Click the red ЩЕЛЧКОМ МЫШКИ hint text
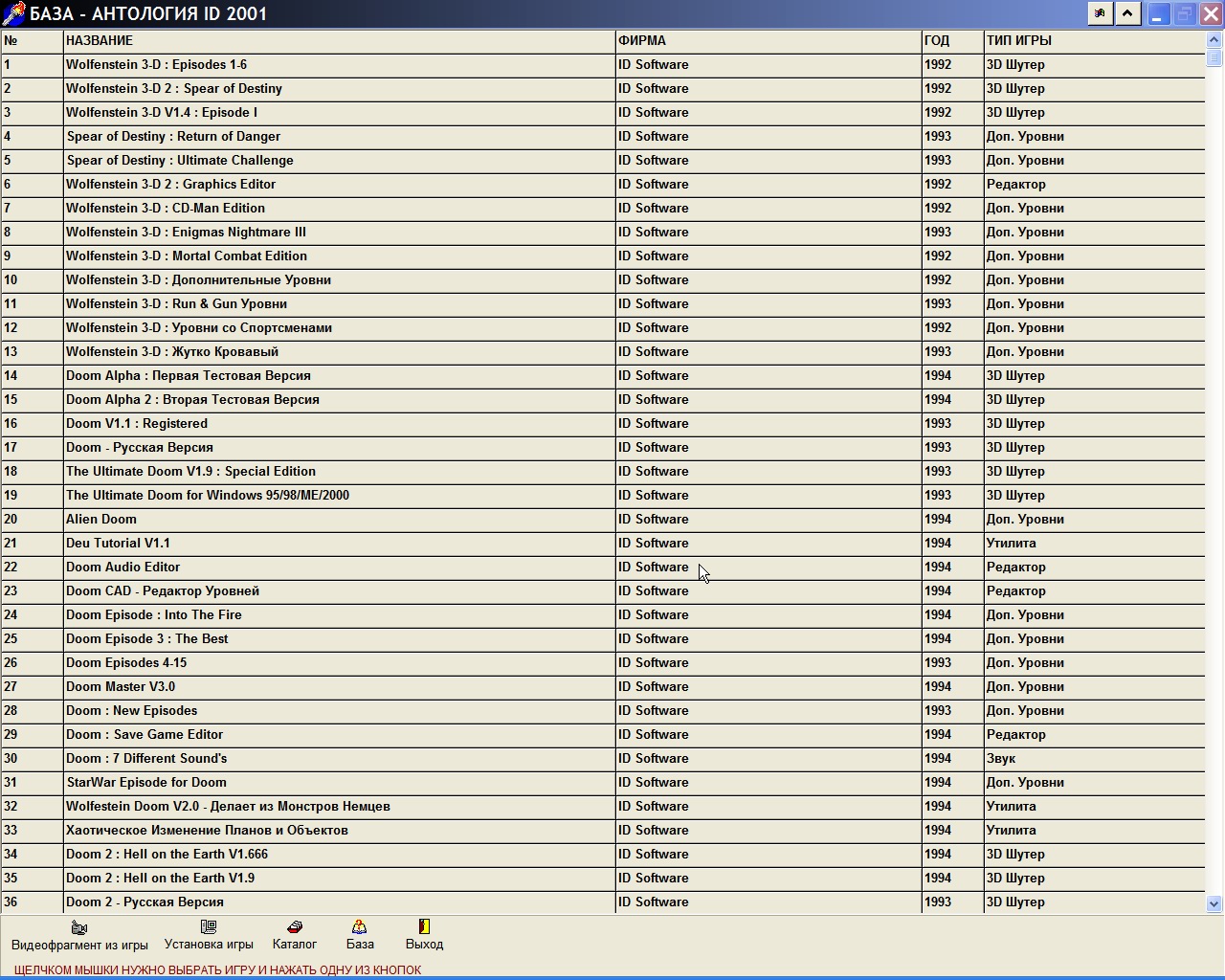 (x=217, y=969)
